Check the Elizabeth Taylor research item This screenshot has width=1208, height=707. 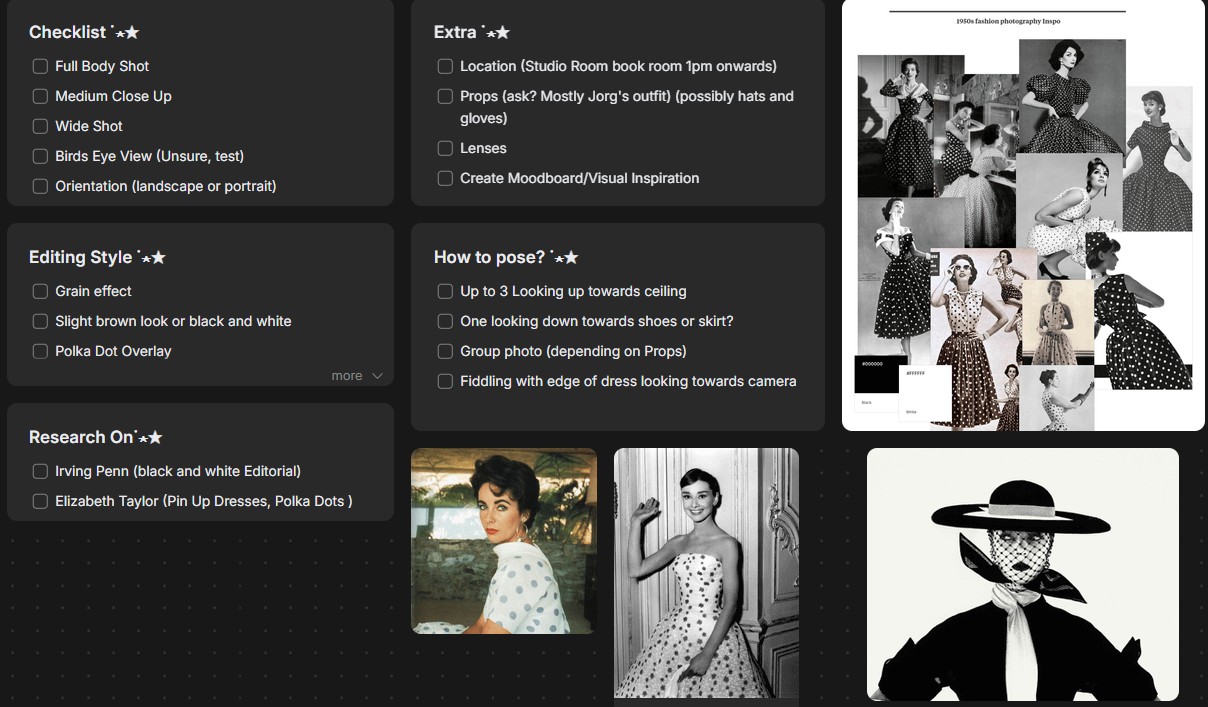click(x=40, y=501)
